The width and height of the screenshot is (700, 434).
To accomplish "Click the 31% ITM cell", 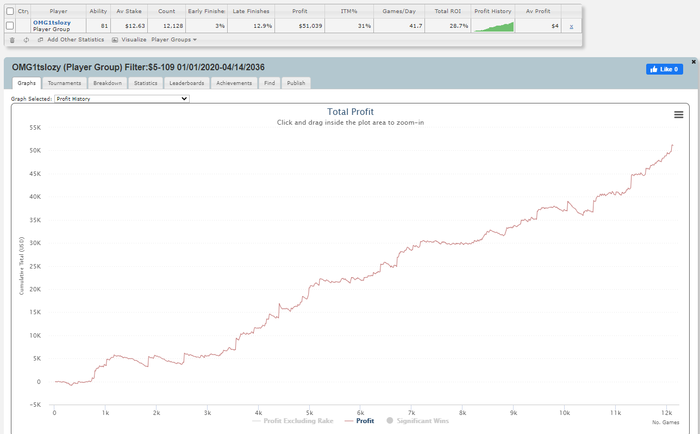I will (349, 26).
